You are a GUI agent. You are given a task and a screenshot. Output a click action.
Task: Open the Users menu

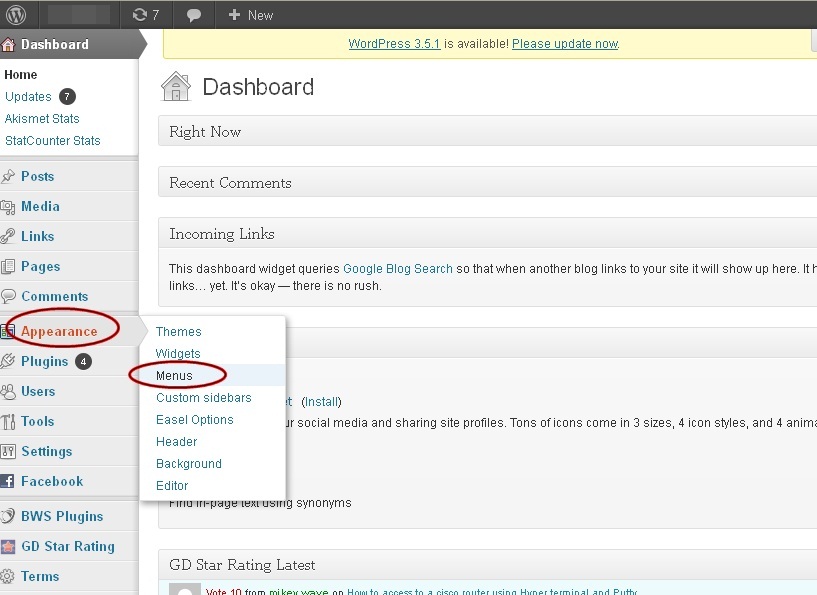click(38, 391)
